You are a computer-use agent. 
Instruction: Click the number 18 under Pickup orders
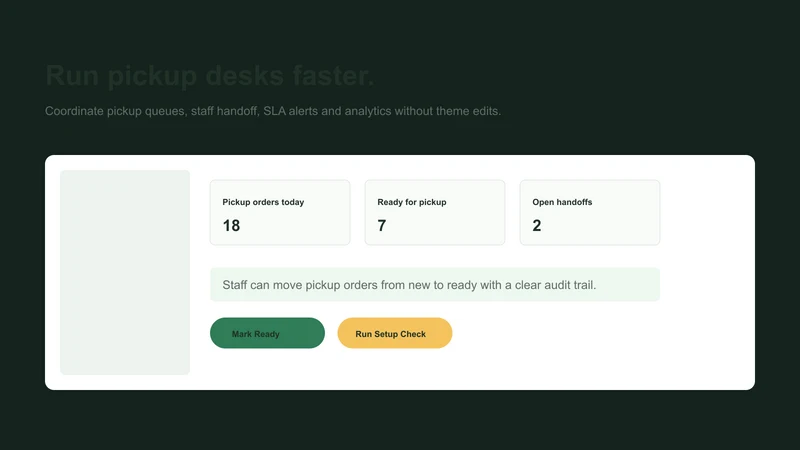[231, 226]
